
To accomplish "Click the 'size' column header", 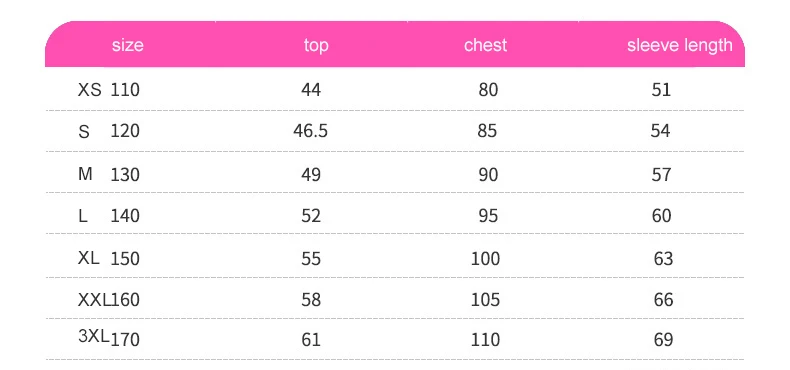I will 127,45.
